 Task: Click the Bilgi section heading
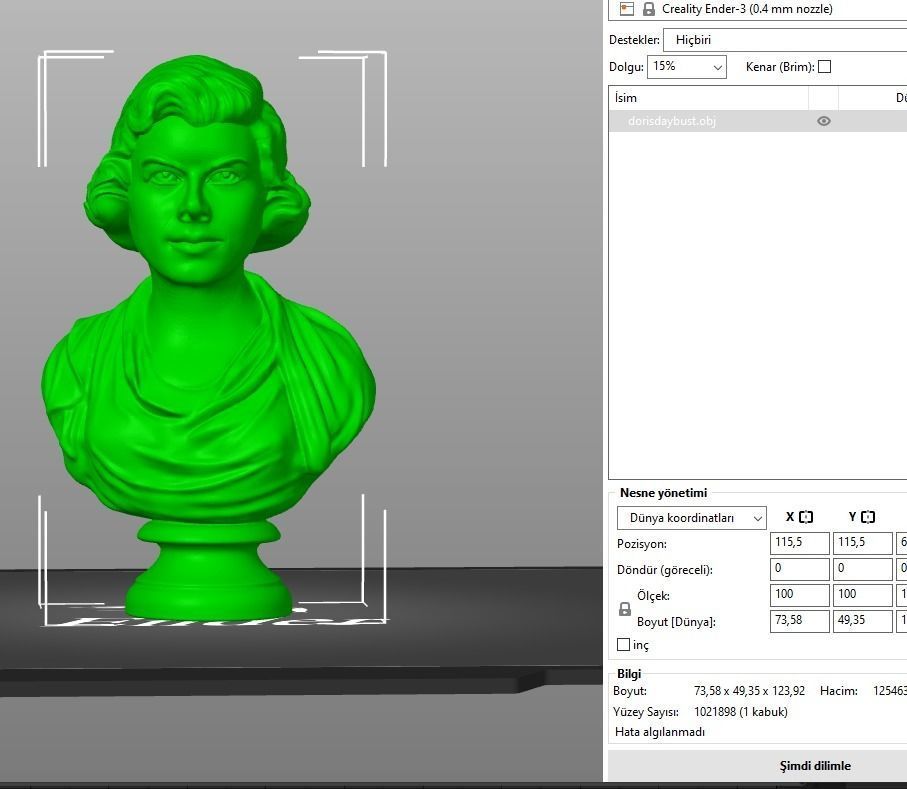pyautogui.click(x=629, y=674)
